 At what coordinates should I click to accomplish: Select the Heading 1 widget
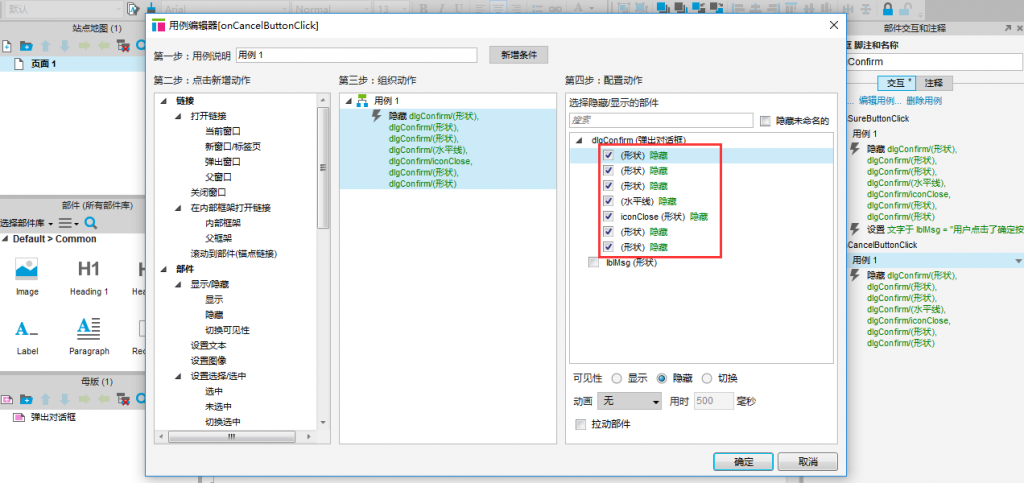pyautogui.click(x=89, y=277)
